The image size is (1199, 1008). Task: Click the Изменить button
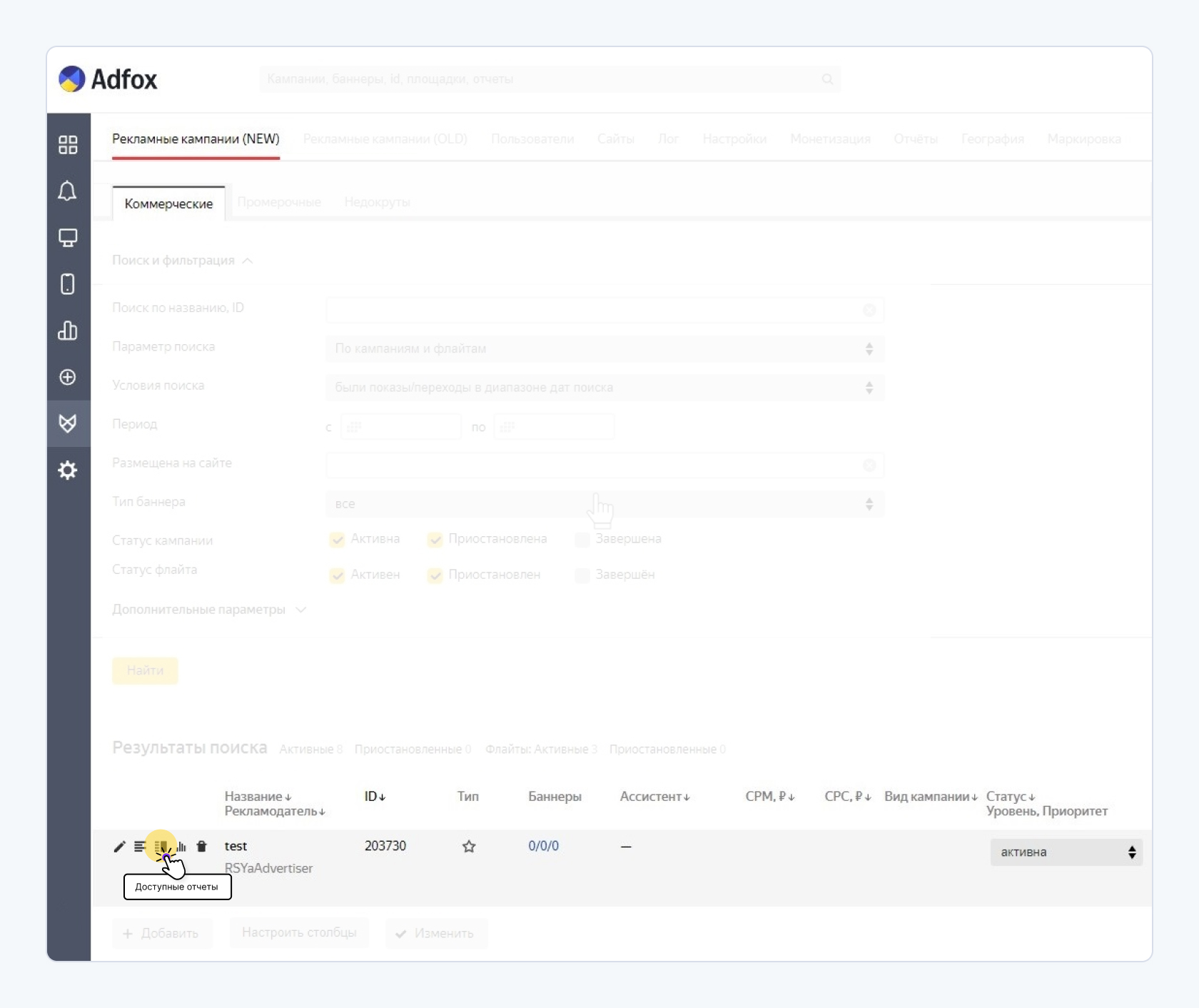pyautogui.click(x=436, y=934)
